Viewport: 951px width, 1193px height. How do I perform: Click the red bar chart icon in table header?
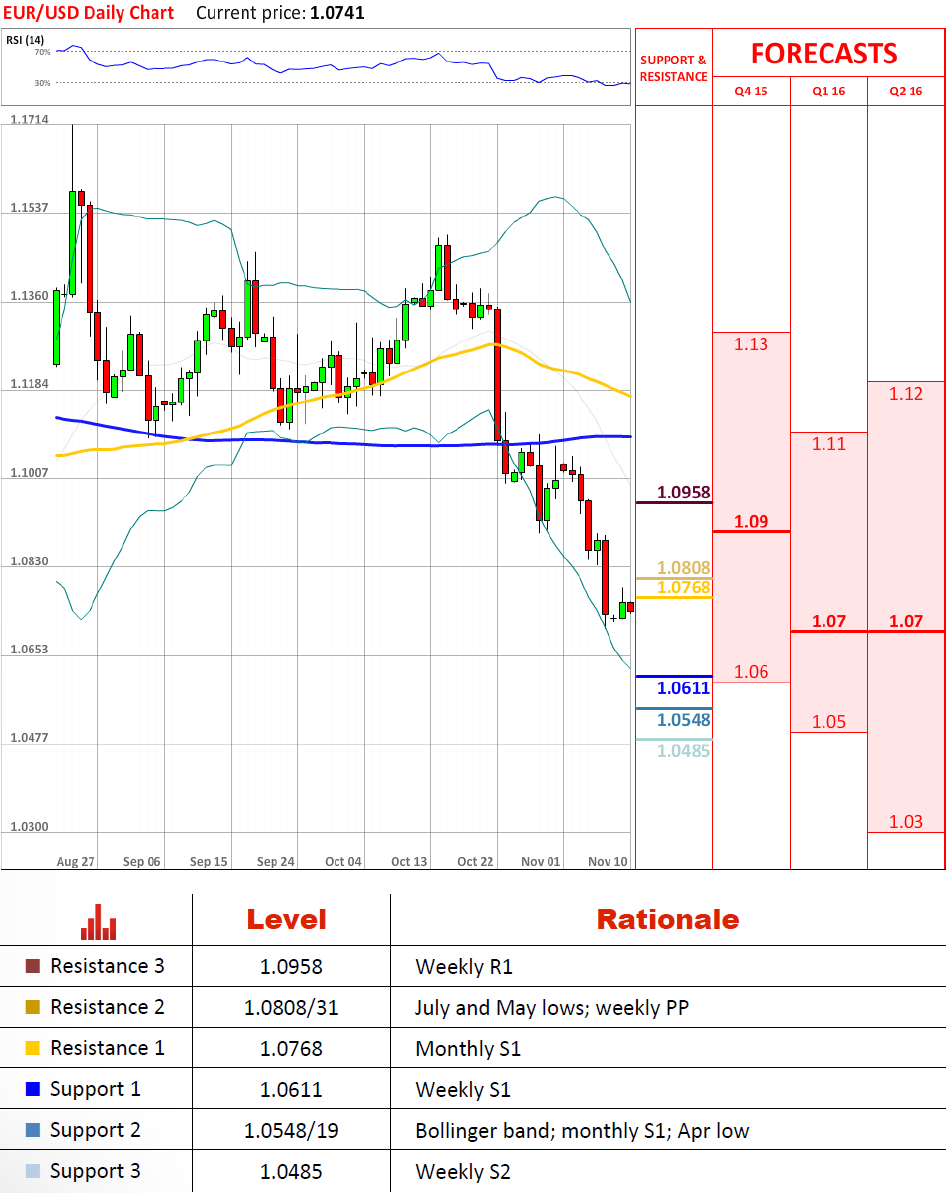[98, 921]
